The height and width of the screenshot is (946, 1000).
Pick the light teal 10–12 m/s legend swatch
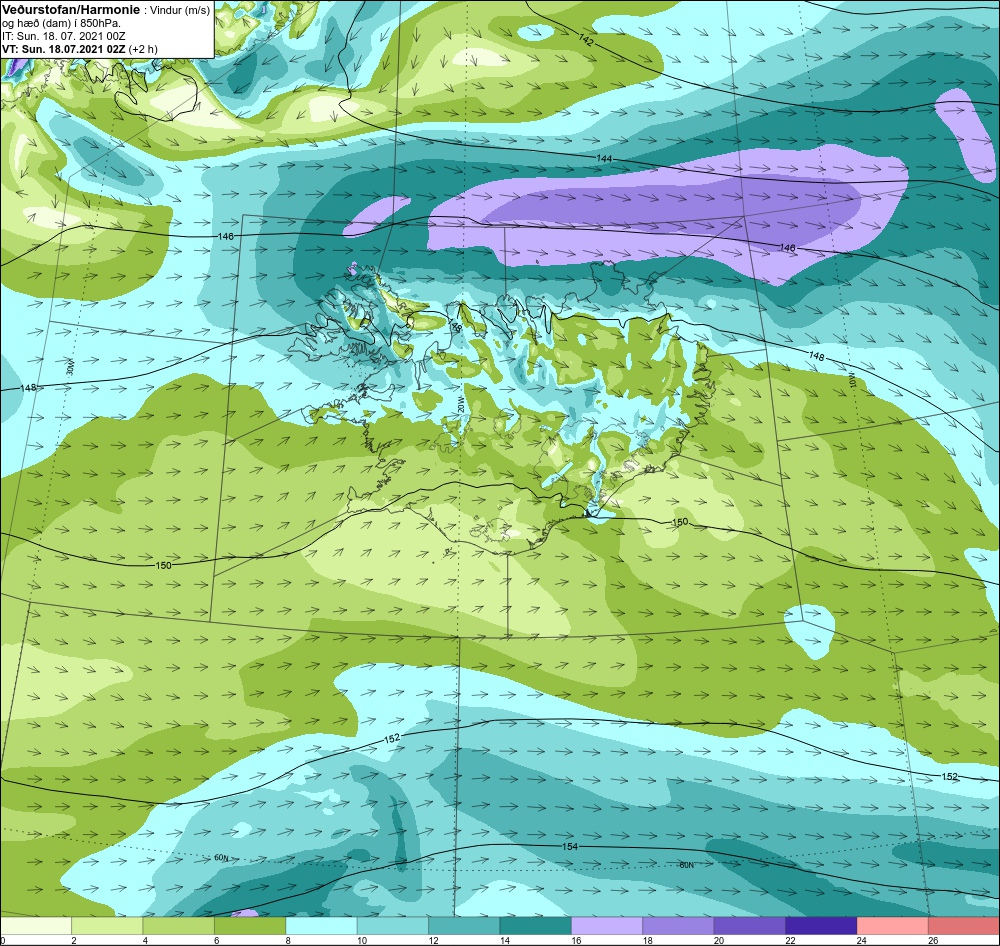coord(393,925)
